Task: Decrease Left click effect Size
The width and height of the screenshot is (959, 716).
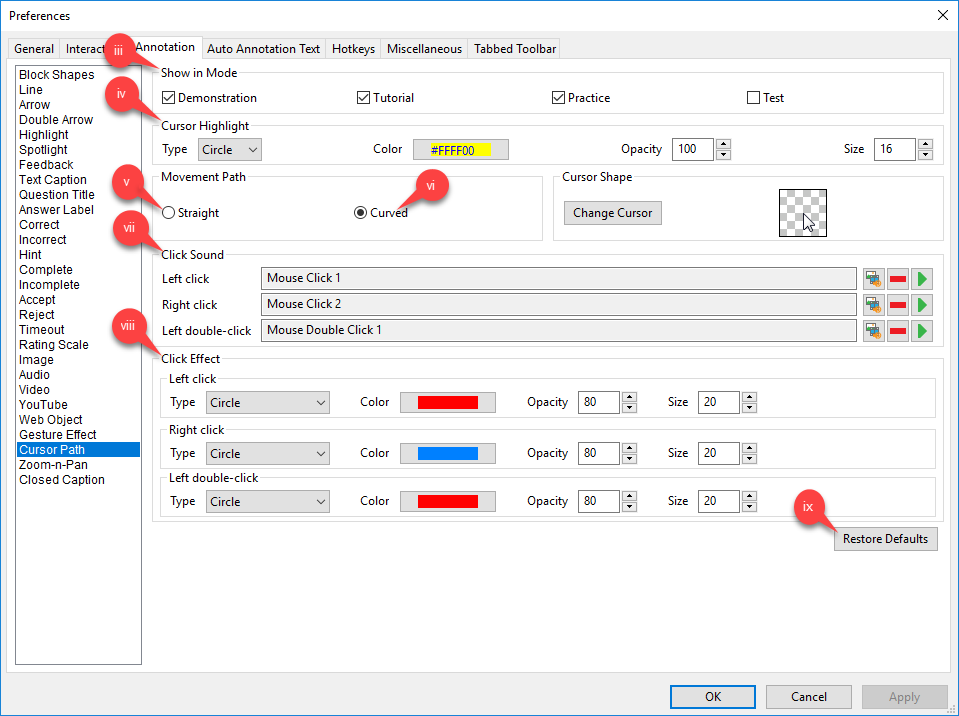Action: (749, 408)
